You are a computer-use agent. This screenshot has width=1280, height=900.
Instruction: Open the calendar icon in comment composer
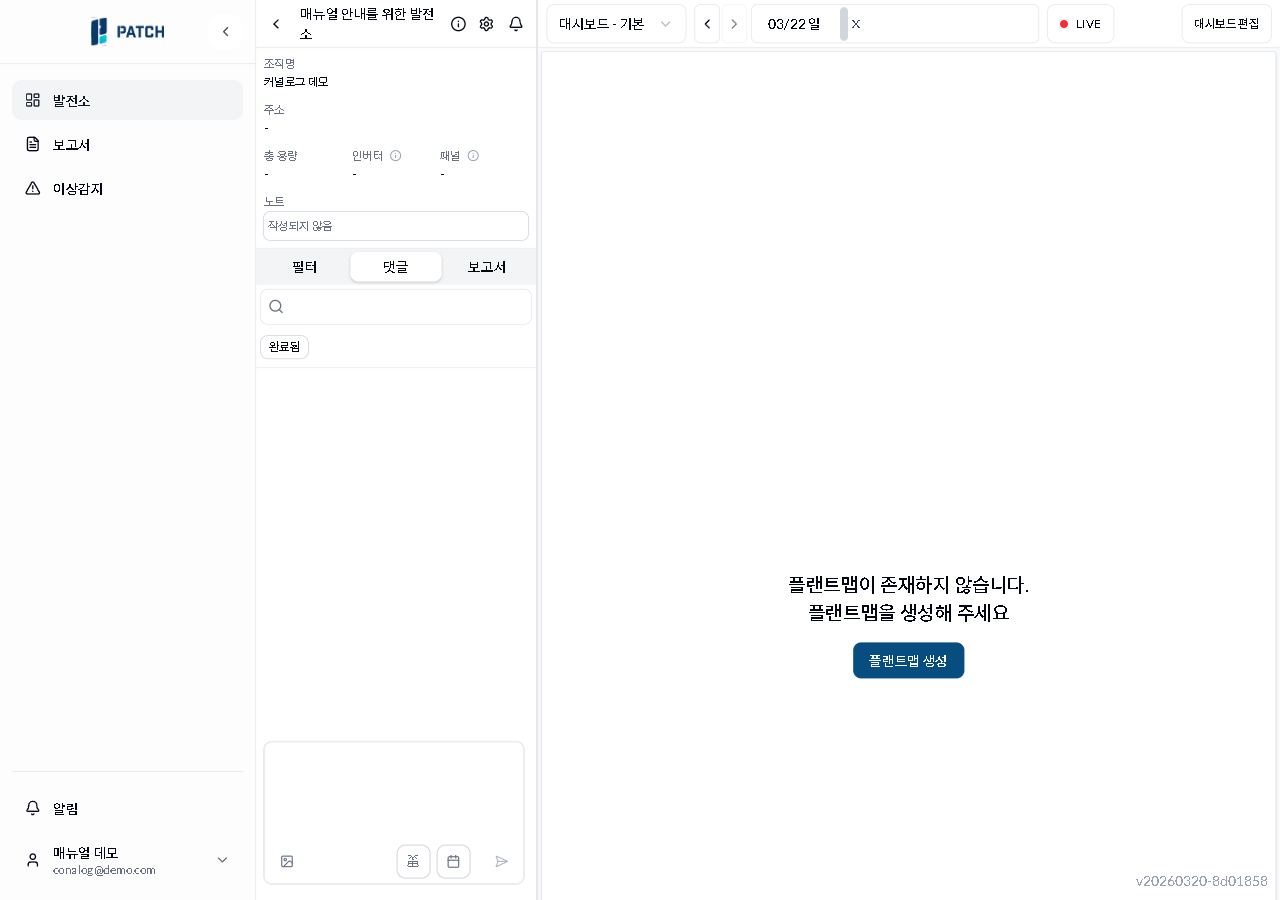[453, 861]
